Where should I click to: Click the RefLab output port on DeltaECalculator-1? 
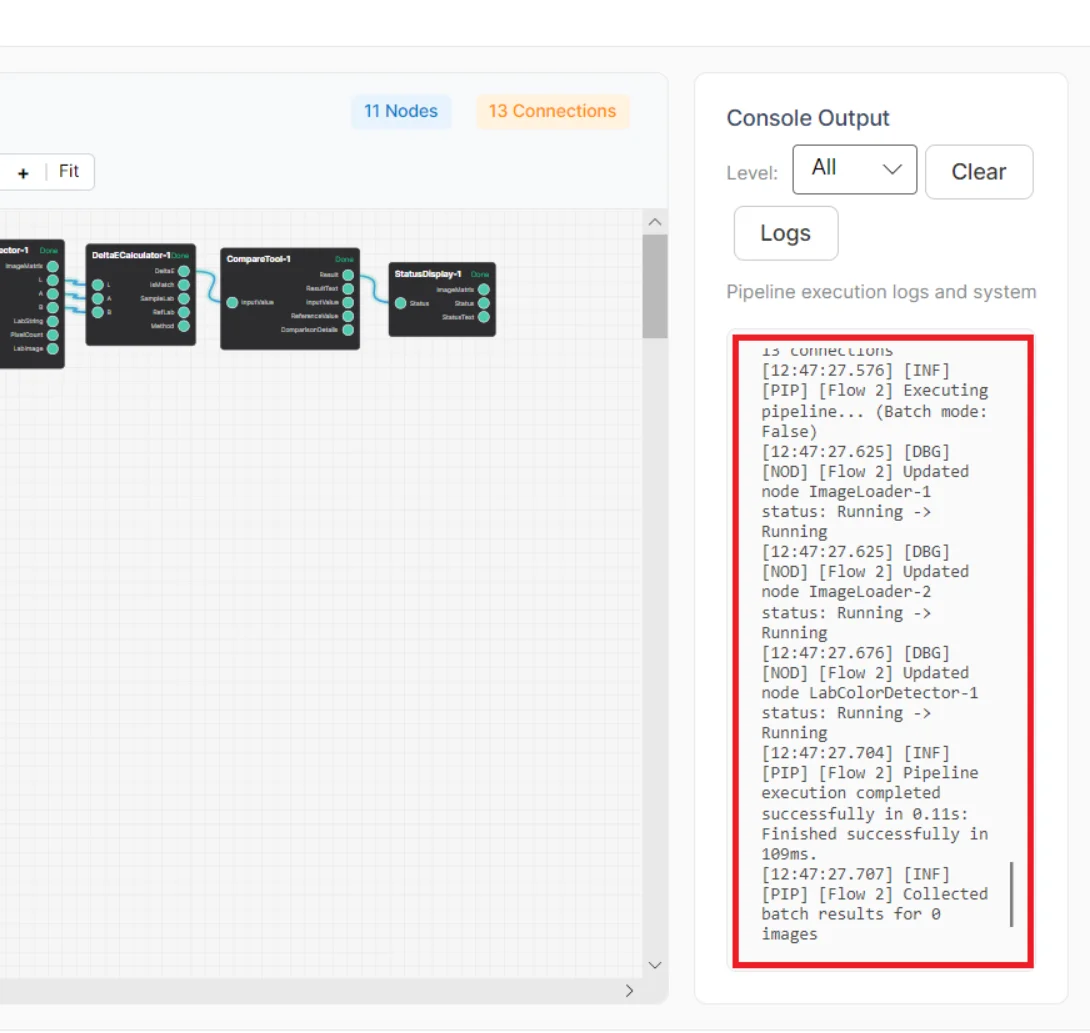[x=184, y=312]
